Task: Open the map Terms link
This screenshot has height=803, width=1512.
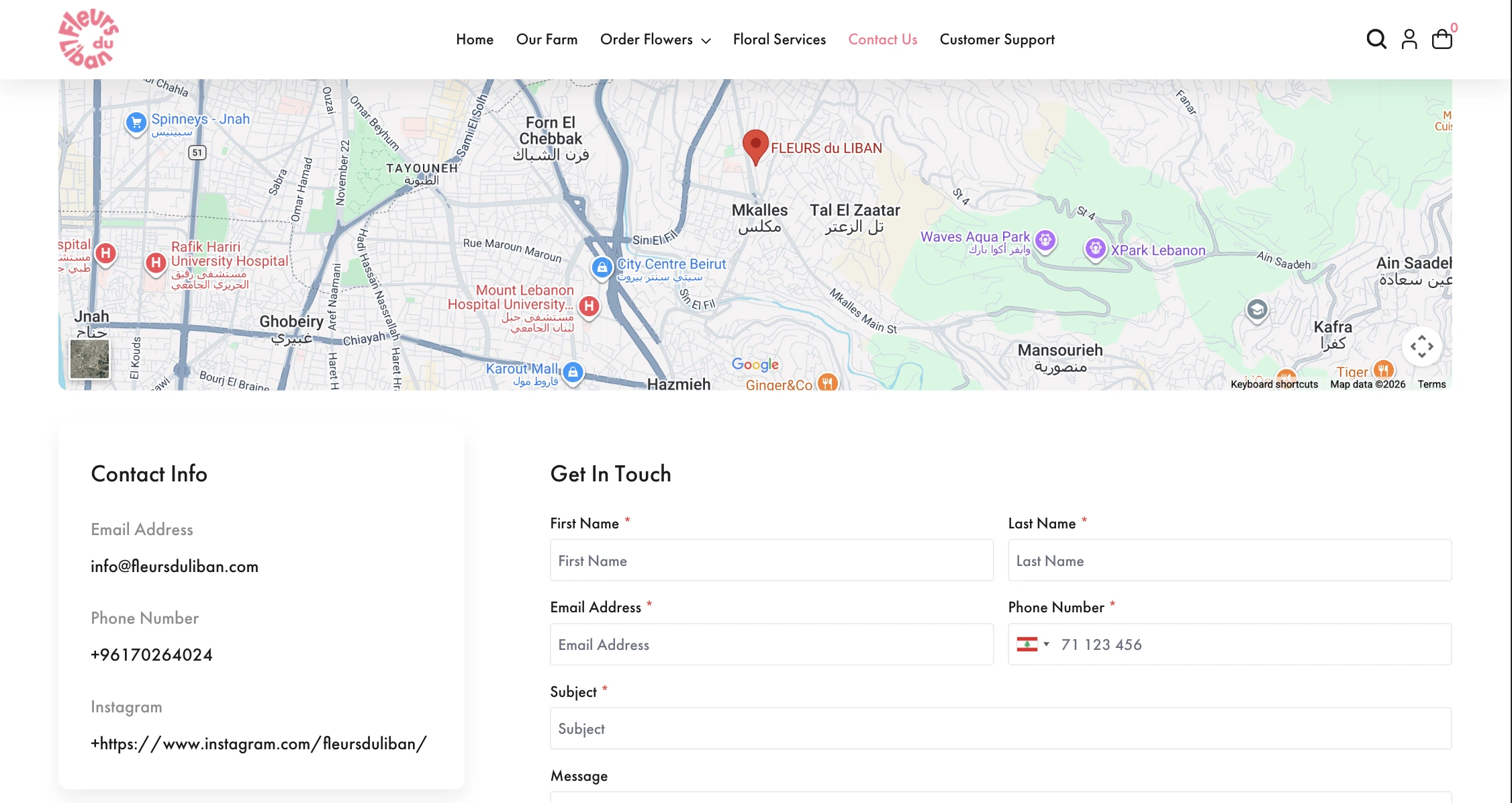Action: [1432, 384]
